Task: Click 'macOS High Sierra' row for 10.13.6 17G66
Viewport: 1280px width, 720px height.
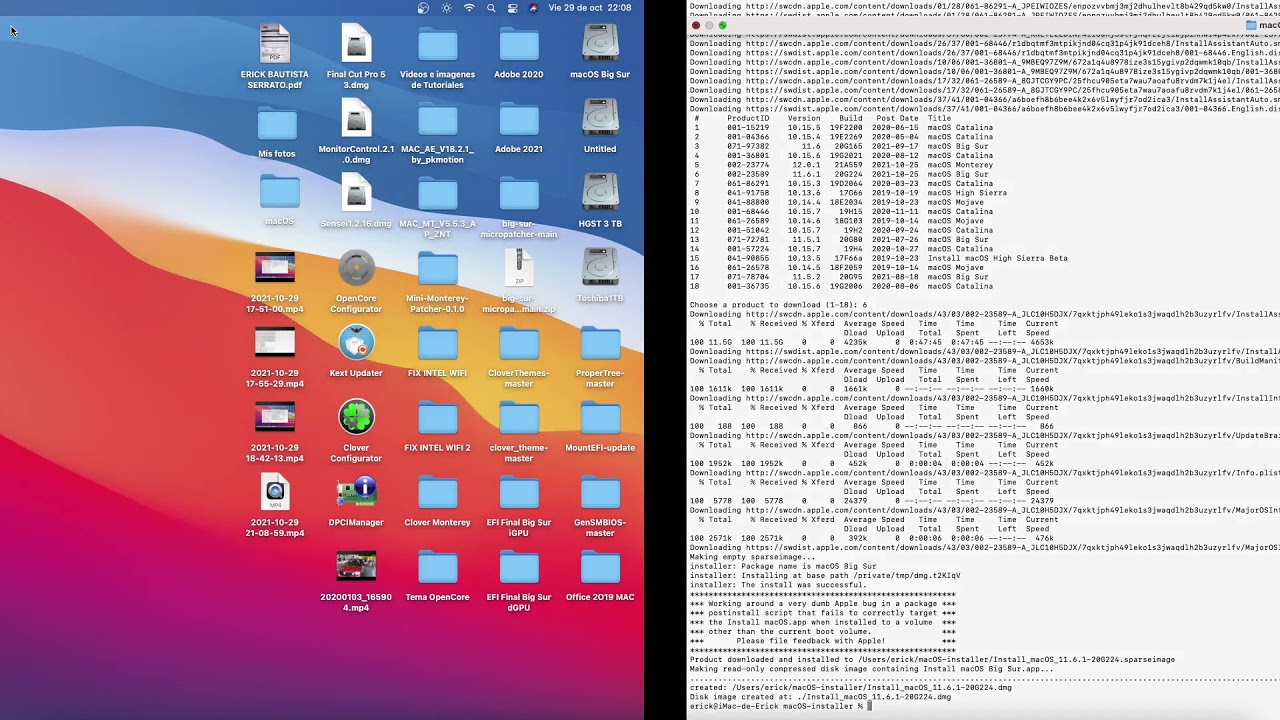Action: (848, 193)
